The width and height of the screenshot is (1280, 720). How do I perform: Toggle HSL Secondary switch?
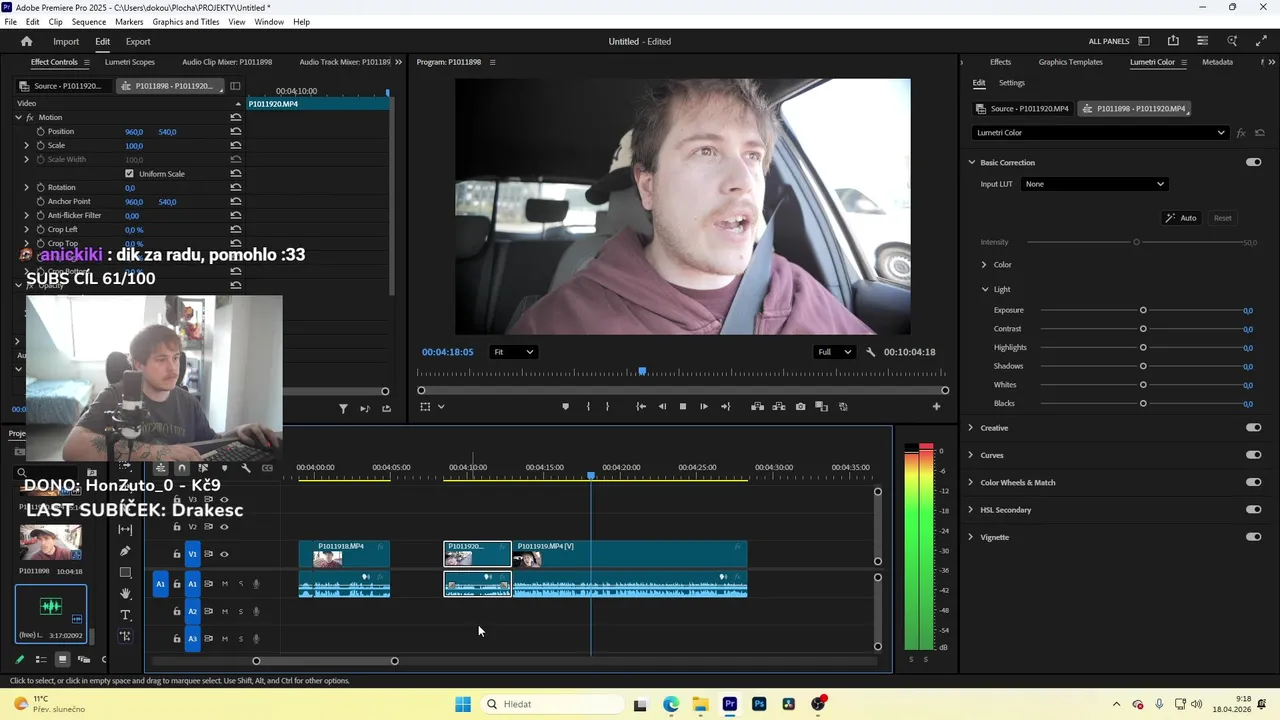[x=1254, y=510]
